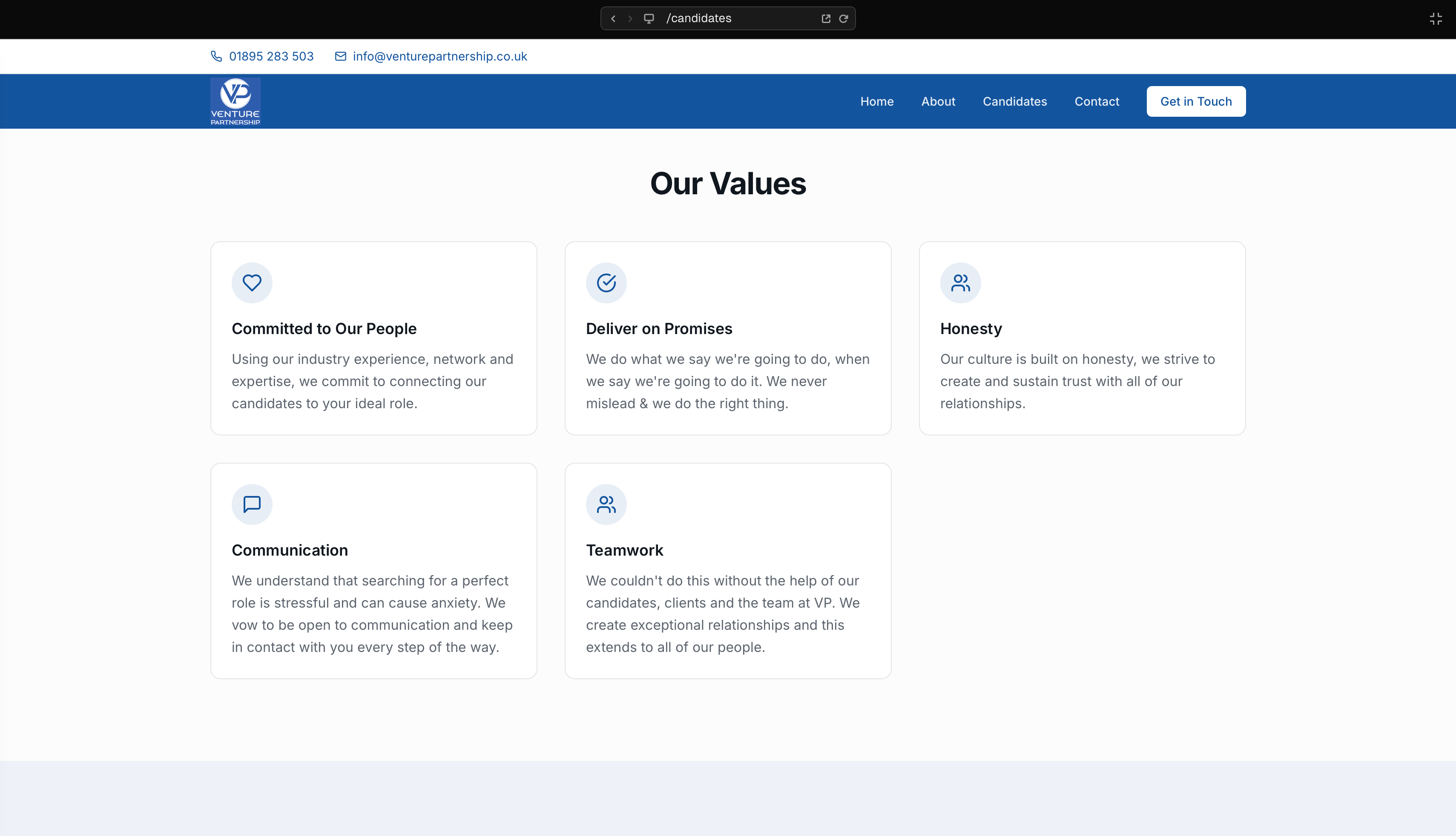Click the speech bubble icon on Communication card
The height and width of the screenshot is (836, 1456).
point(251,504)
